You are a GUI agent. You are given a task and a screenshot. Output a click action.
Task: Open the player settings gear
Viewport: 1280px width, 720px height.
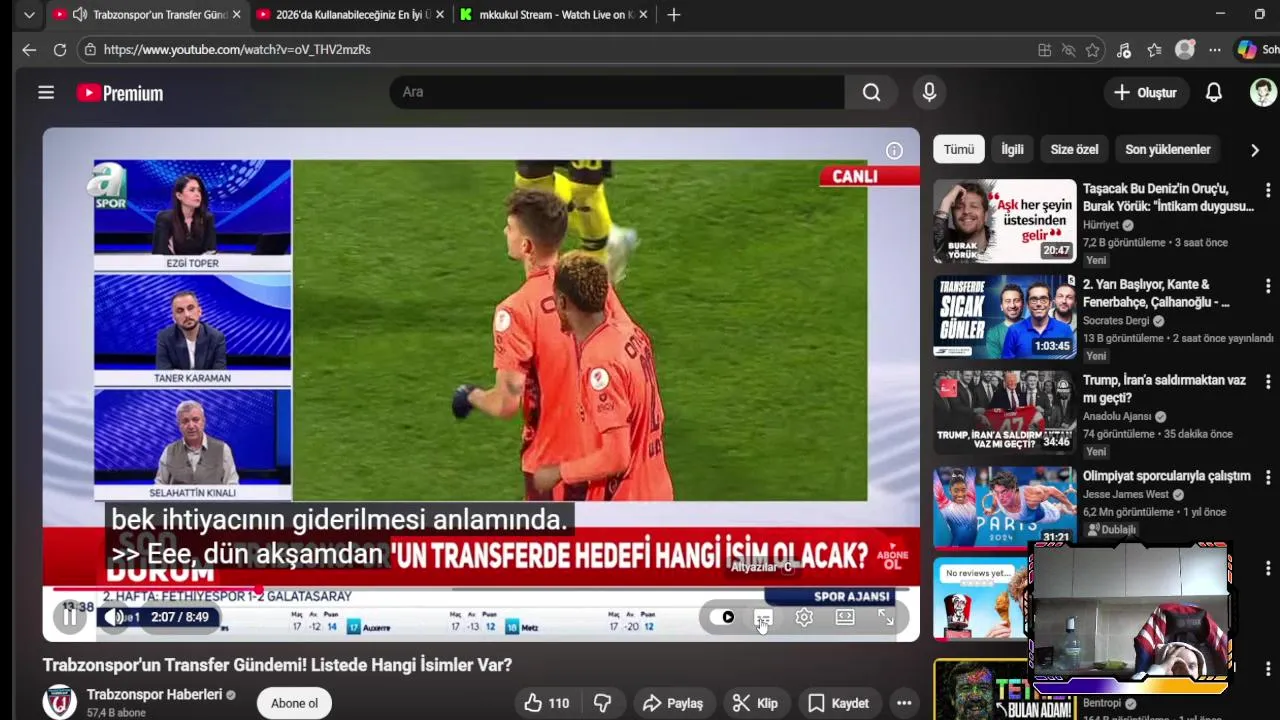804,618
